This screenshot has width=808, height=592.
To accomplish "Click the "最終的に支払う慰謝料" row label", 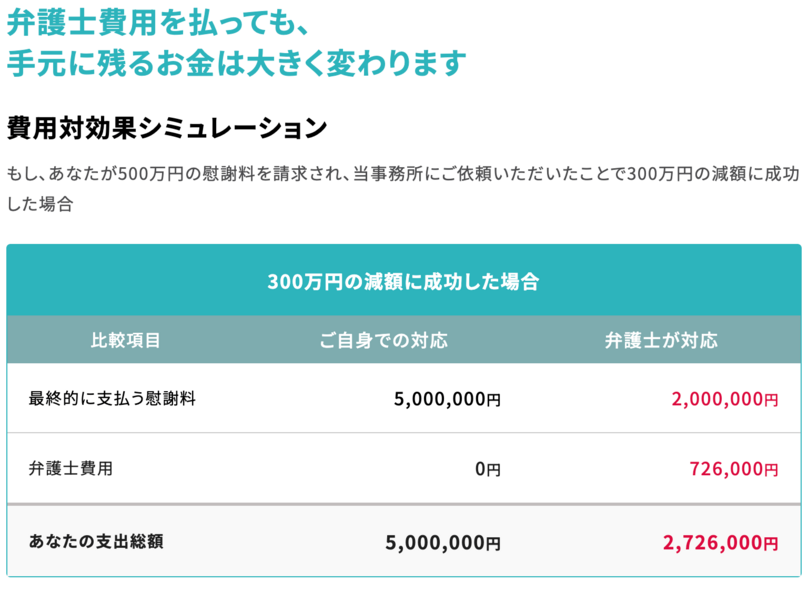I will click(x=112, y=398).
